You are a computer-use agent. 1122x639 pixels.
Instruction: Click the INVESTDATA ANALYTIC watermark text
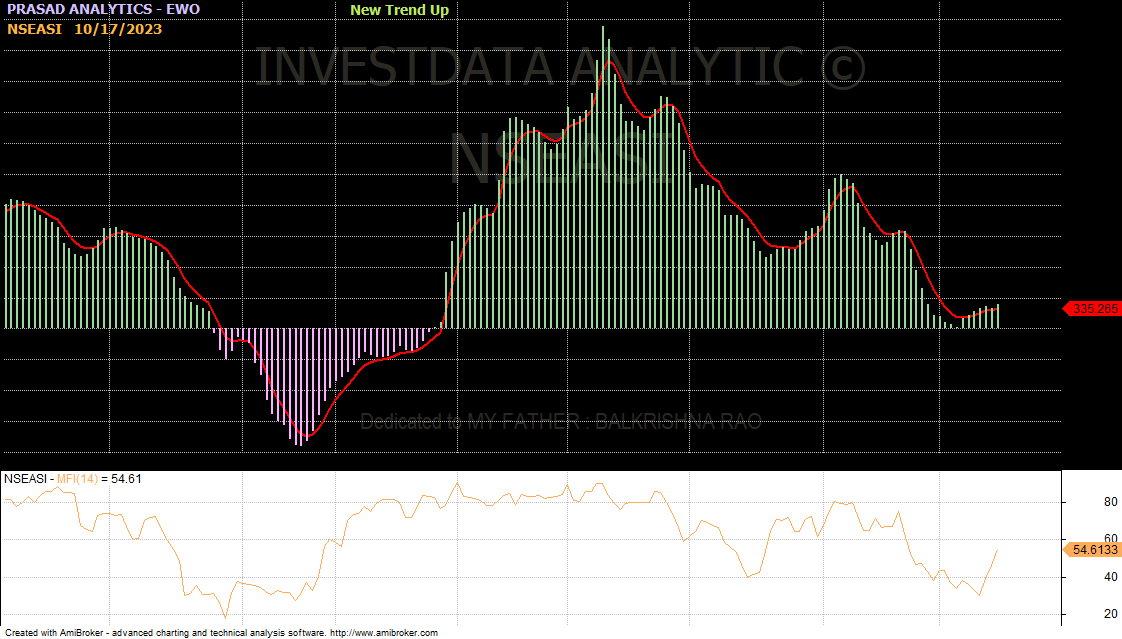tap(560, 68)
